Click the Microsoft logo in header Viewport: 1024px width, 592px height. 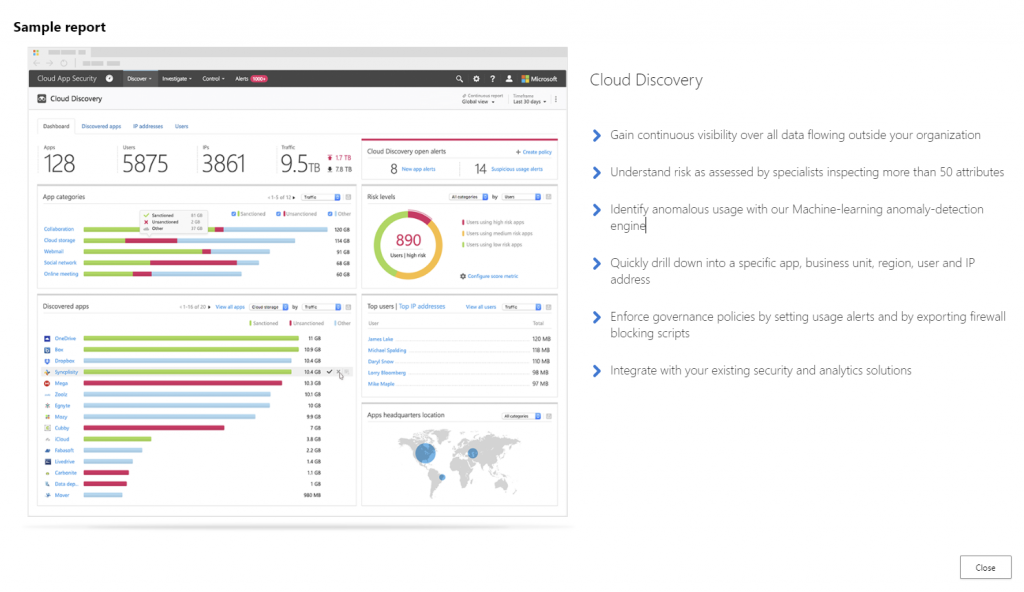point(539,78)
